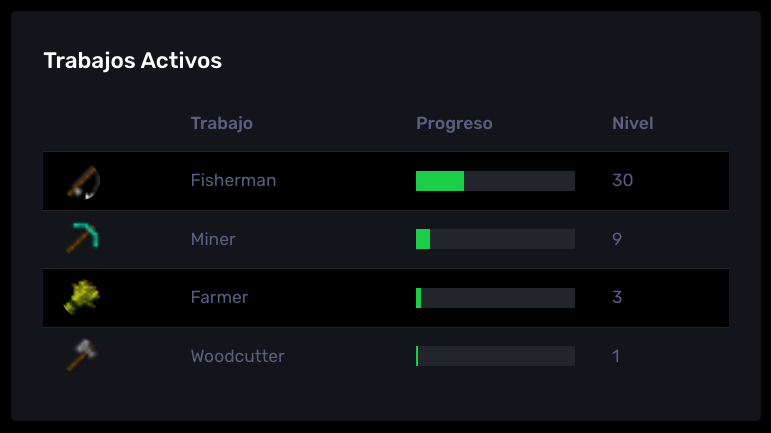Screen dimensions: 771x433
Task: Click the Trabajos Activos heading
Action: click(133, 61)
